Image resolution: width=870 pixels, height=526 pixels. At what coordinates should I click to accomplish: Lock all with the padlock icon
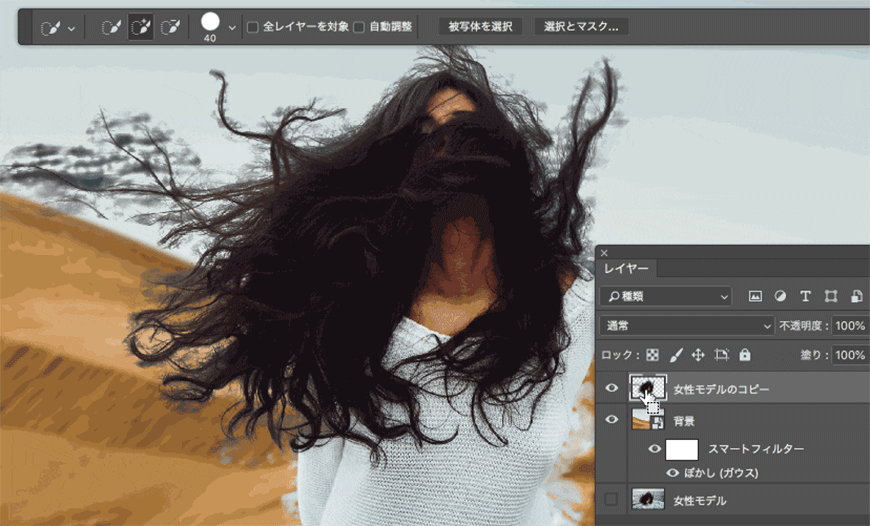pyautogui.click(x=744, y=355)
